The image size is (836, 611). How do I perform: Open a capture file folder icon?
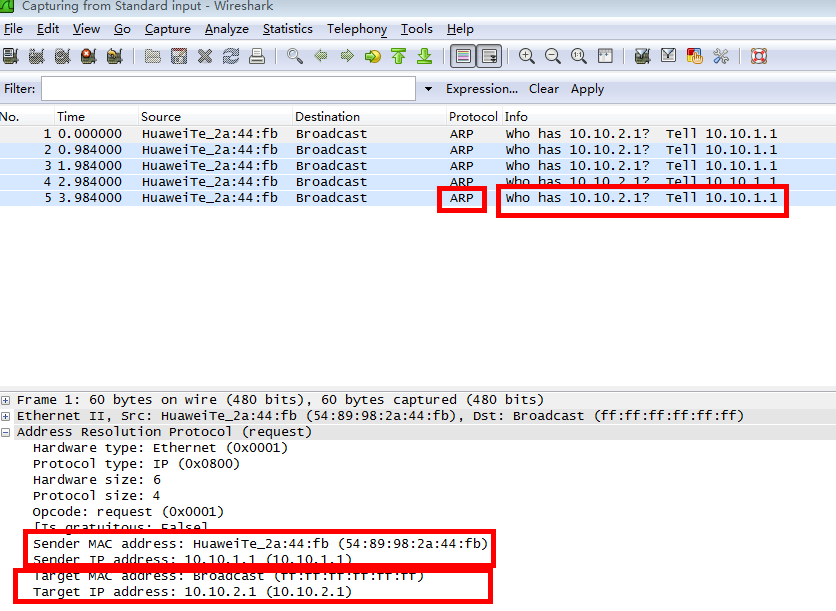(152, 56)
